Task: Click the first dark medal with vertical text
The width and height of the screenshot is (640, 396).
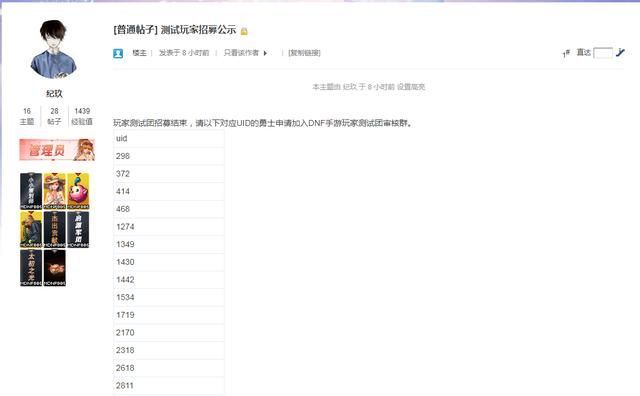Action: [x=31, y=191]
